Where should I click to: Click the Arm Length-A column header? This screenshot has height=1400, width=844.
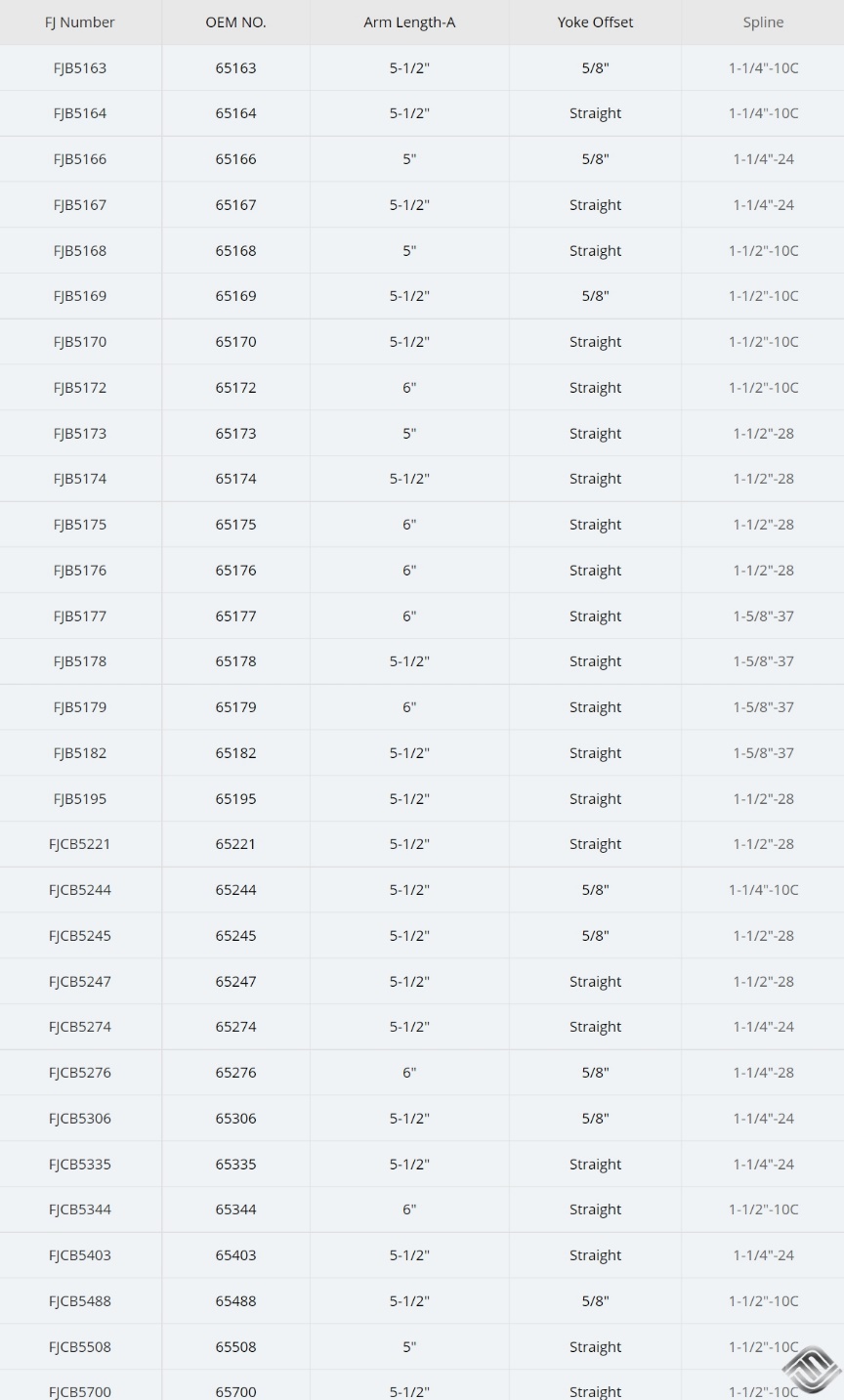coord(409,22)
